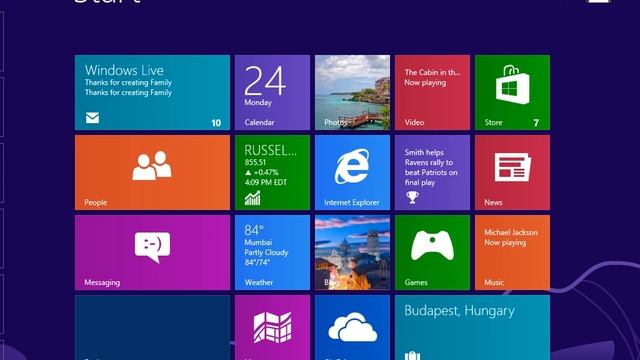Open the Bing tile with city photo
Viewport: 640px width, 360px height.
click(x=352, y=253)
